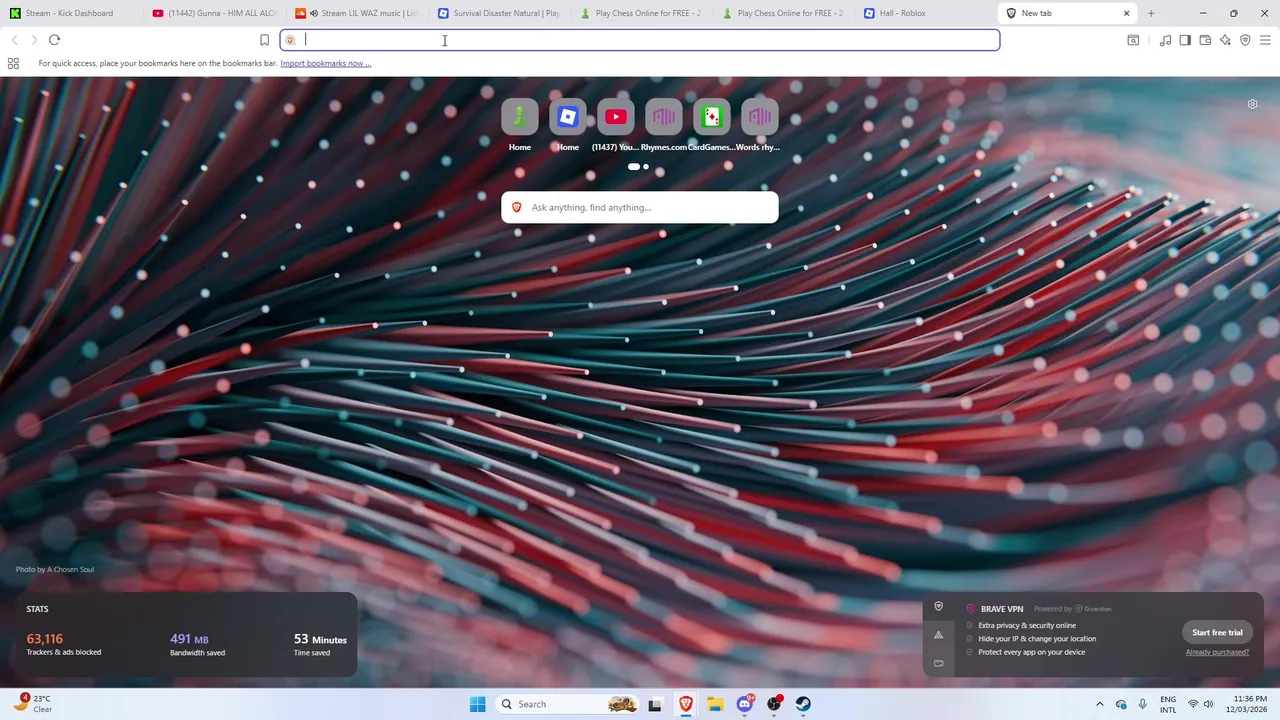1280x720 pixels.
Task: Open the tab search icon in toolbar
Action: 1133,40
